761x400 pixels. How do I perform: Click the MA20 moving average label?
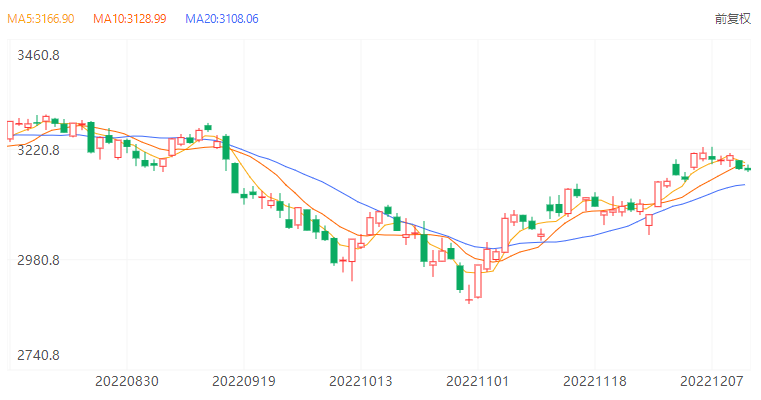[x=222, y=19]
